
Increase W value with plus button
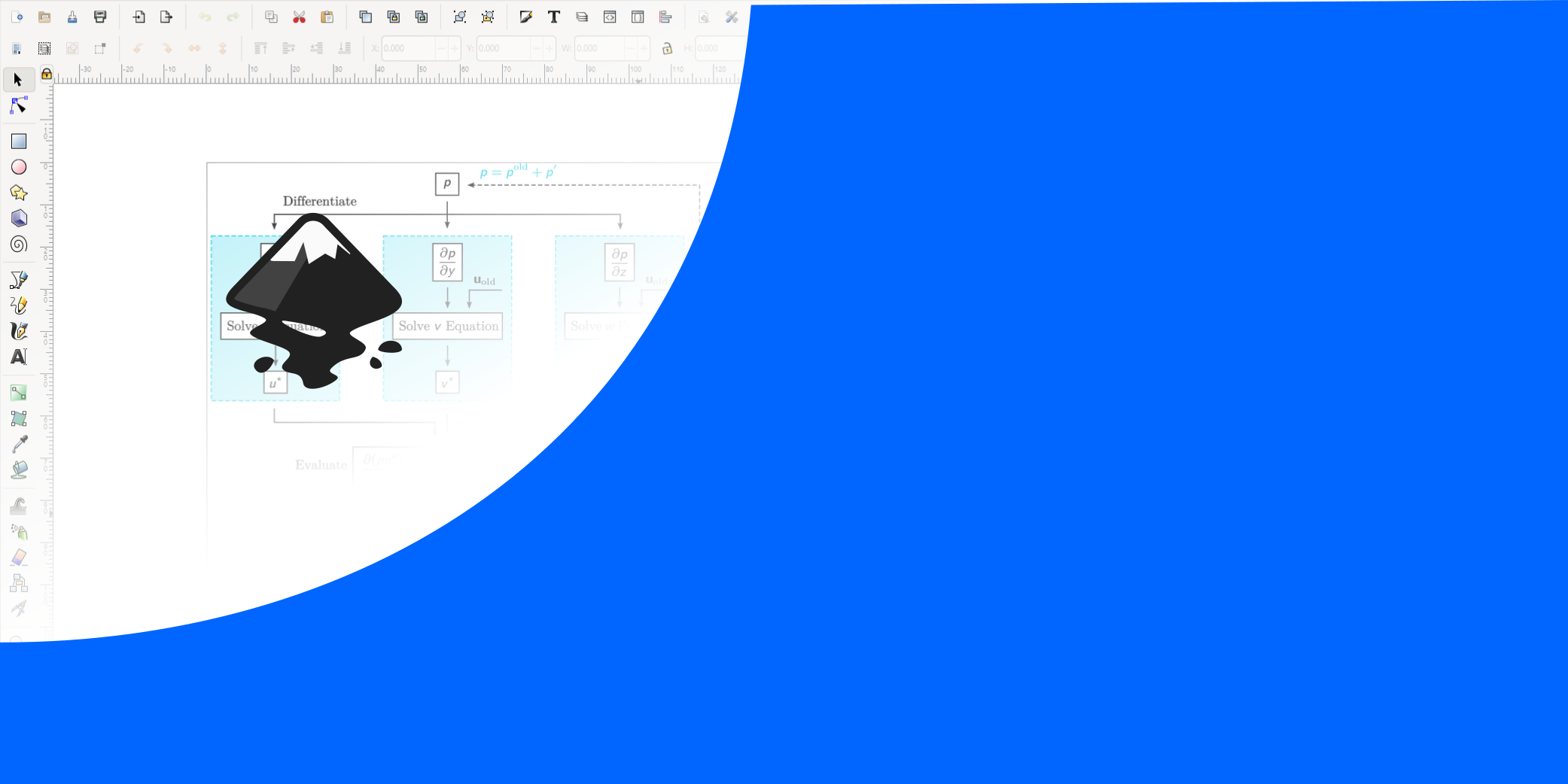click(644, 48)
